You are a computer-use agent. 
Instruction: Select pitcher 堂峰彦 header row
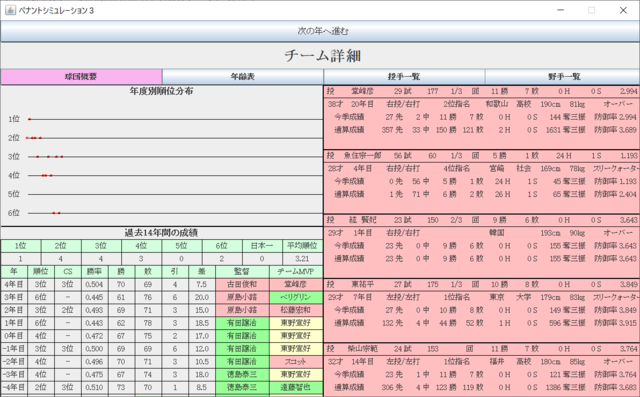(482, 91)
